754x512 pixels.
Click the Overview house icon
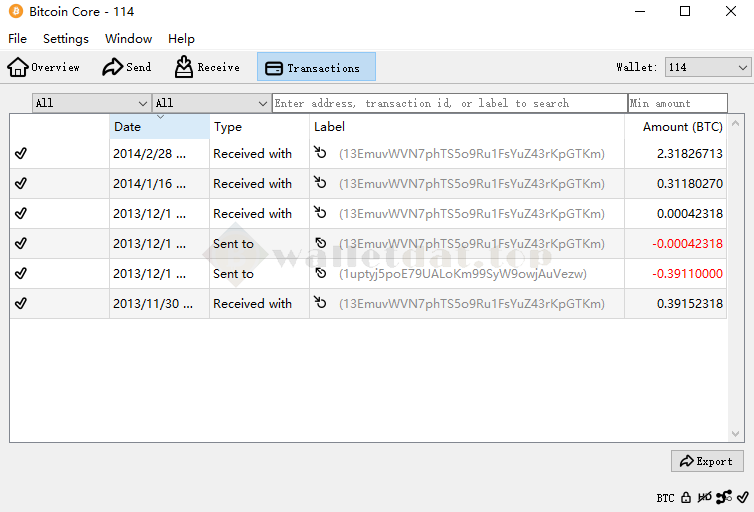pos(18,67)
